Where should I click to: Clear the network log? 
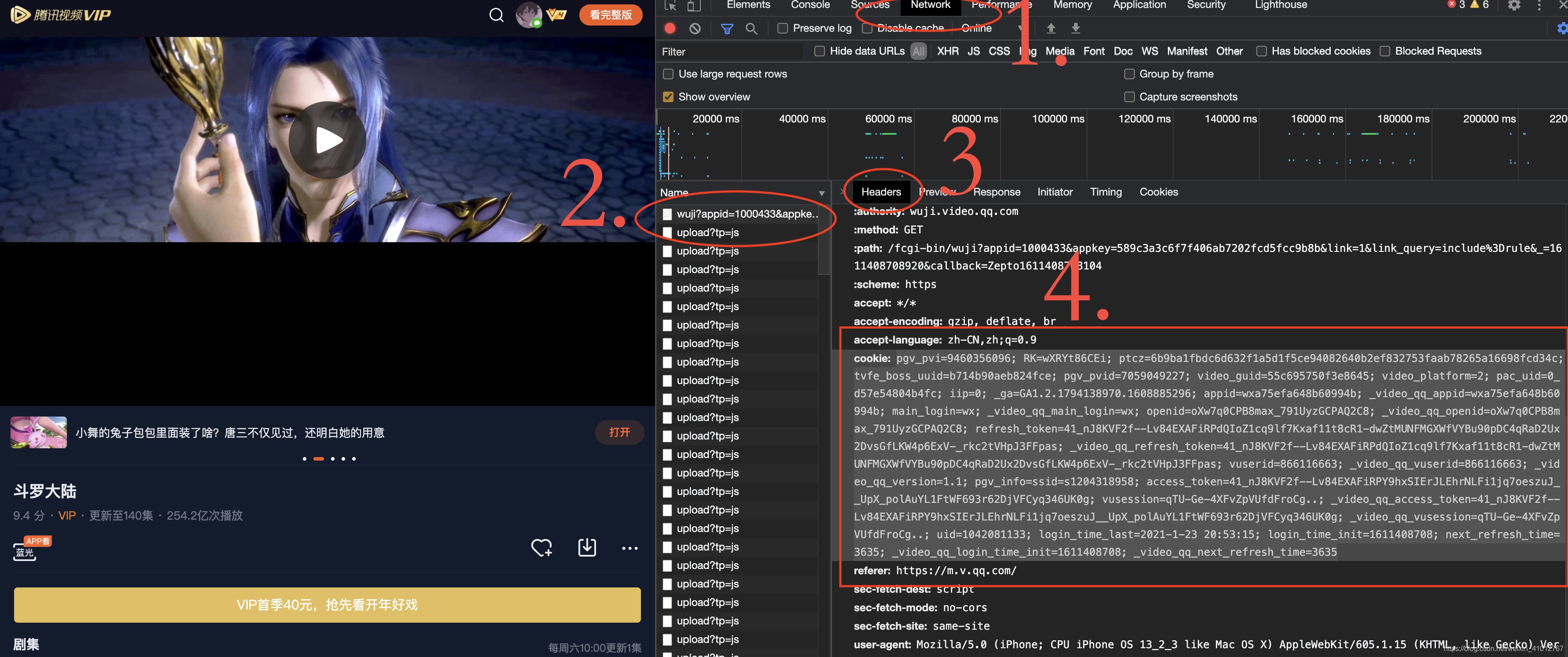[695, 28]
